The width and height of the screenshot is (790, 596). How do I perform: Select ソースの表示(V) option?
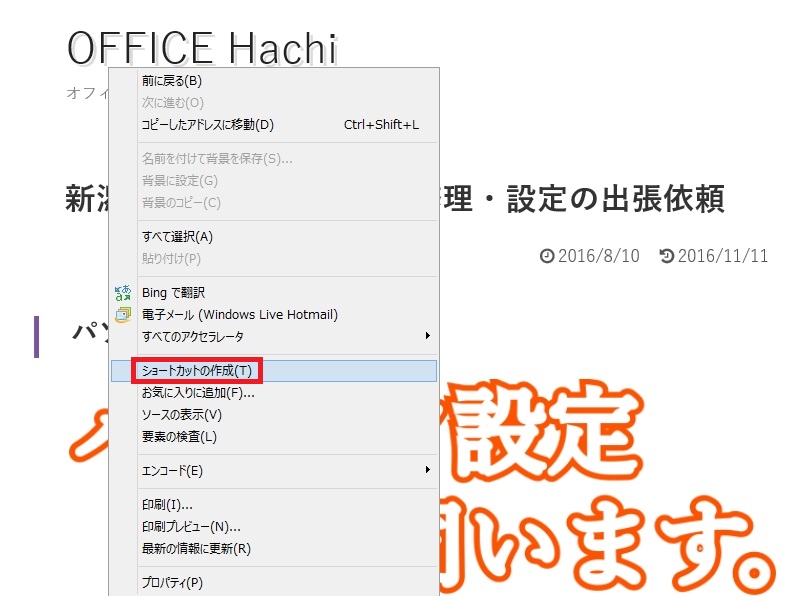274,415
